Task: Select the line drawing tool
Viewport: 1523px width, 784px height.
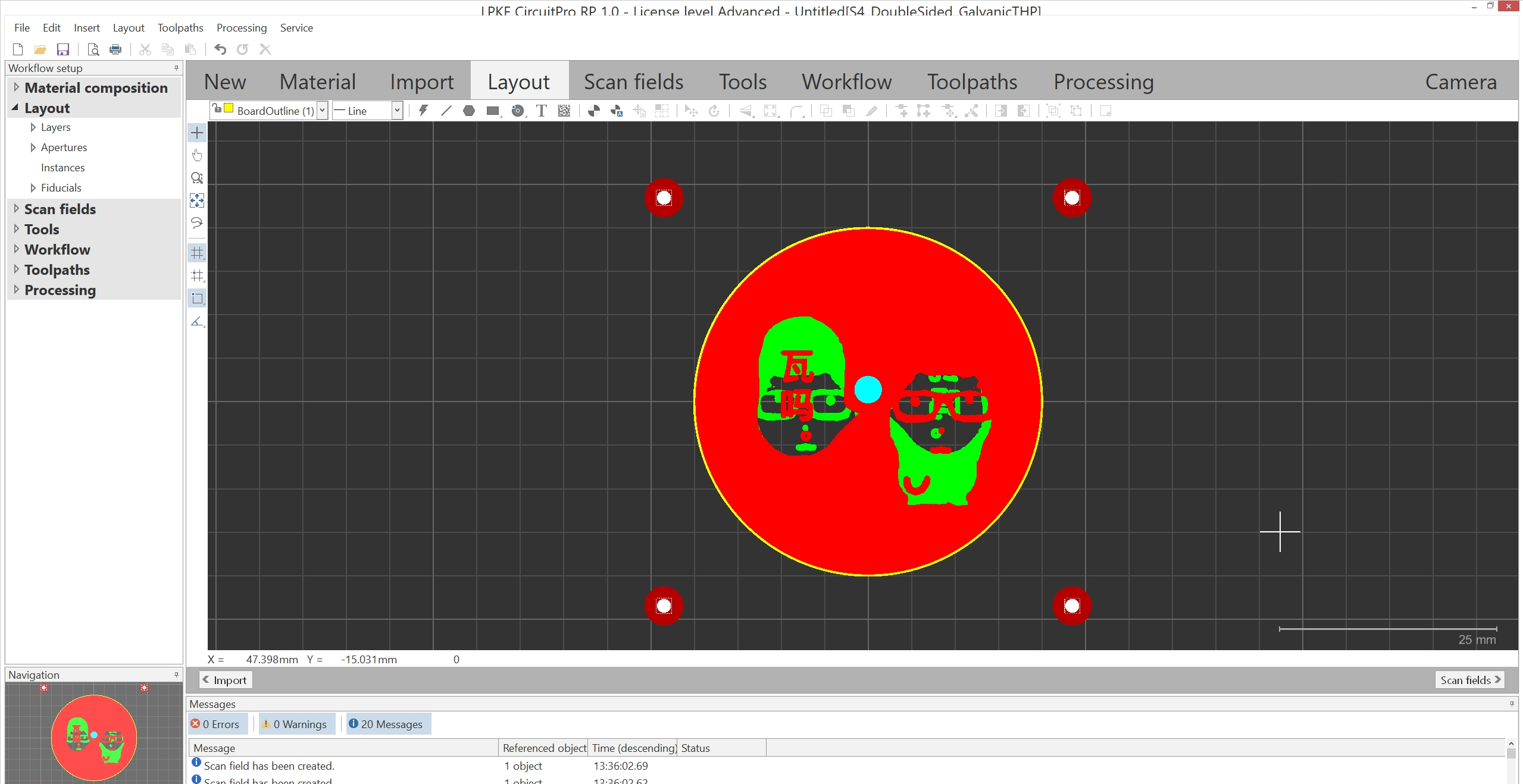Action: click(446, 111)
